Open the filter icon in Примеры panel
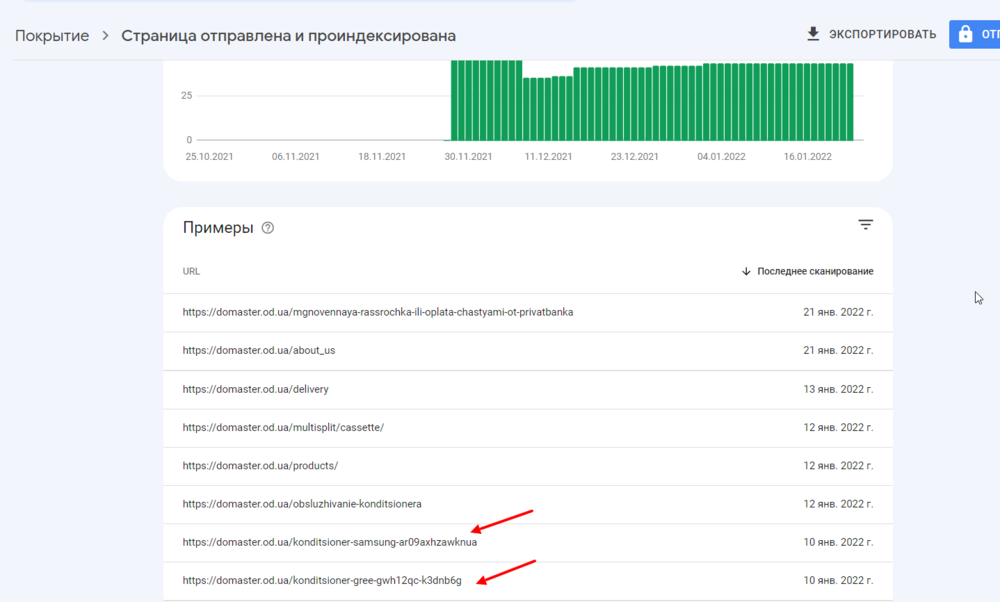This screenshot has height=602, width=1000. tap(866, 225)
